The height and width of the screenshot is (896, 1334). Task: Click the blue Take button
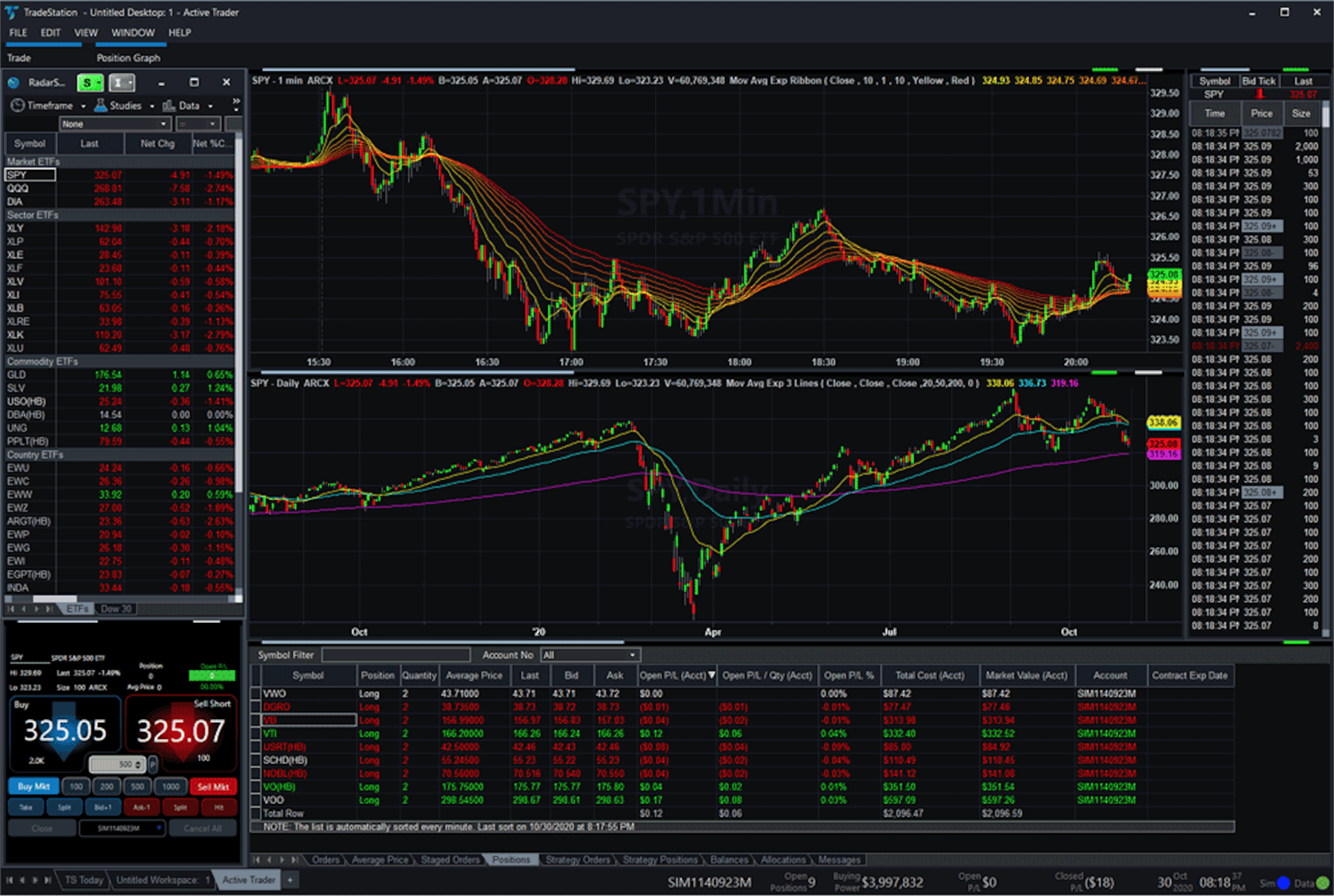[x=26, y=807]
